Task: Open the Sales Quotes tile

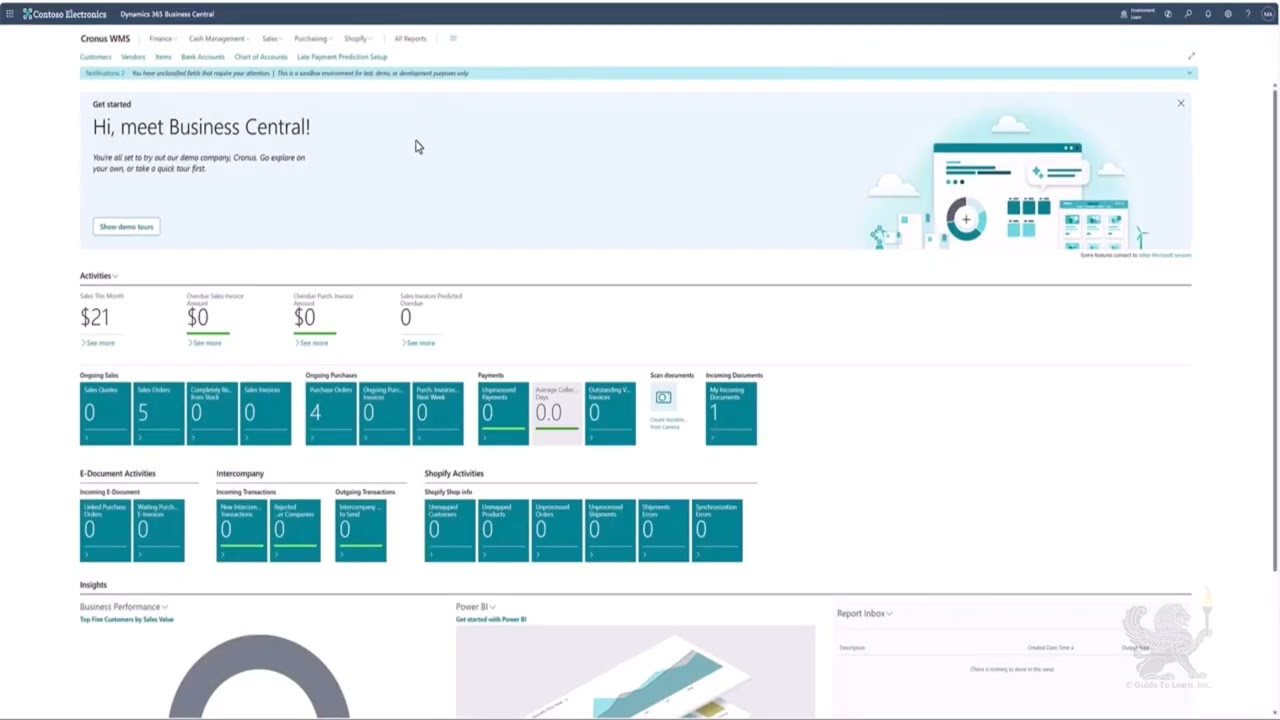Action: pyautogui.click(x=105, y=413)
